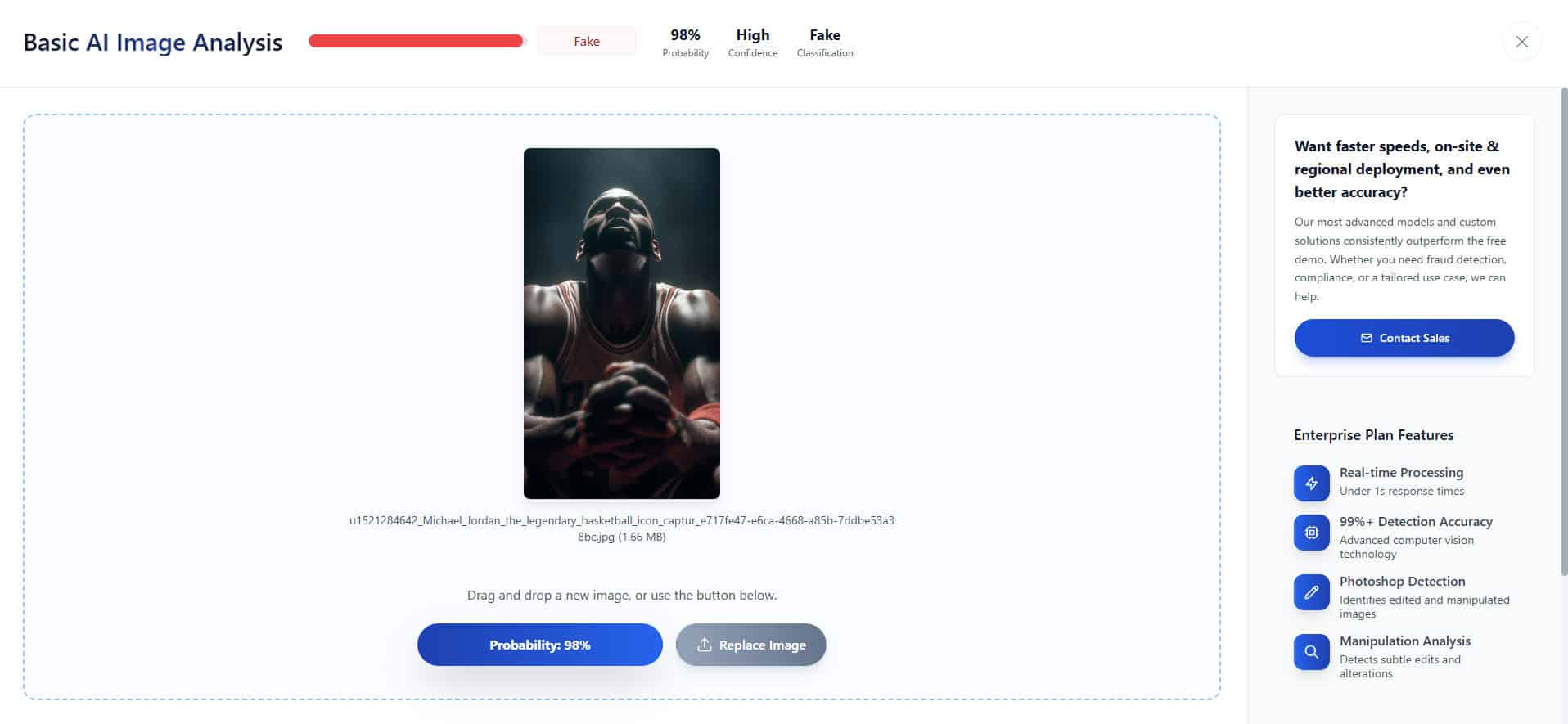Click the Fake Classification stat

tap(825, 43)
